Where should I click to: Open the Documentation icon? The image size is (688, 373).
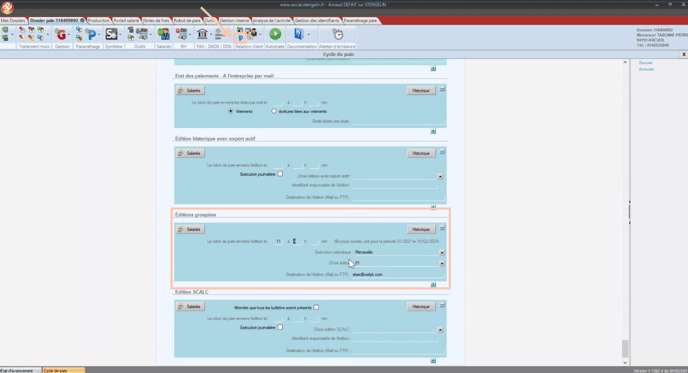(299, 34)
